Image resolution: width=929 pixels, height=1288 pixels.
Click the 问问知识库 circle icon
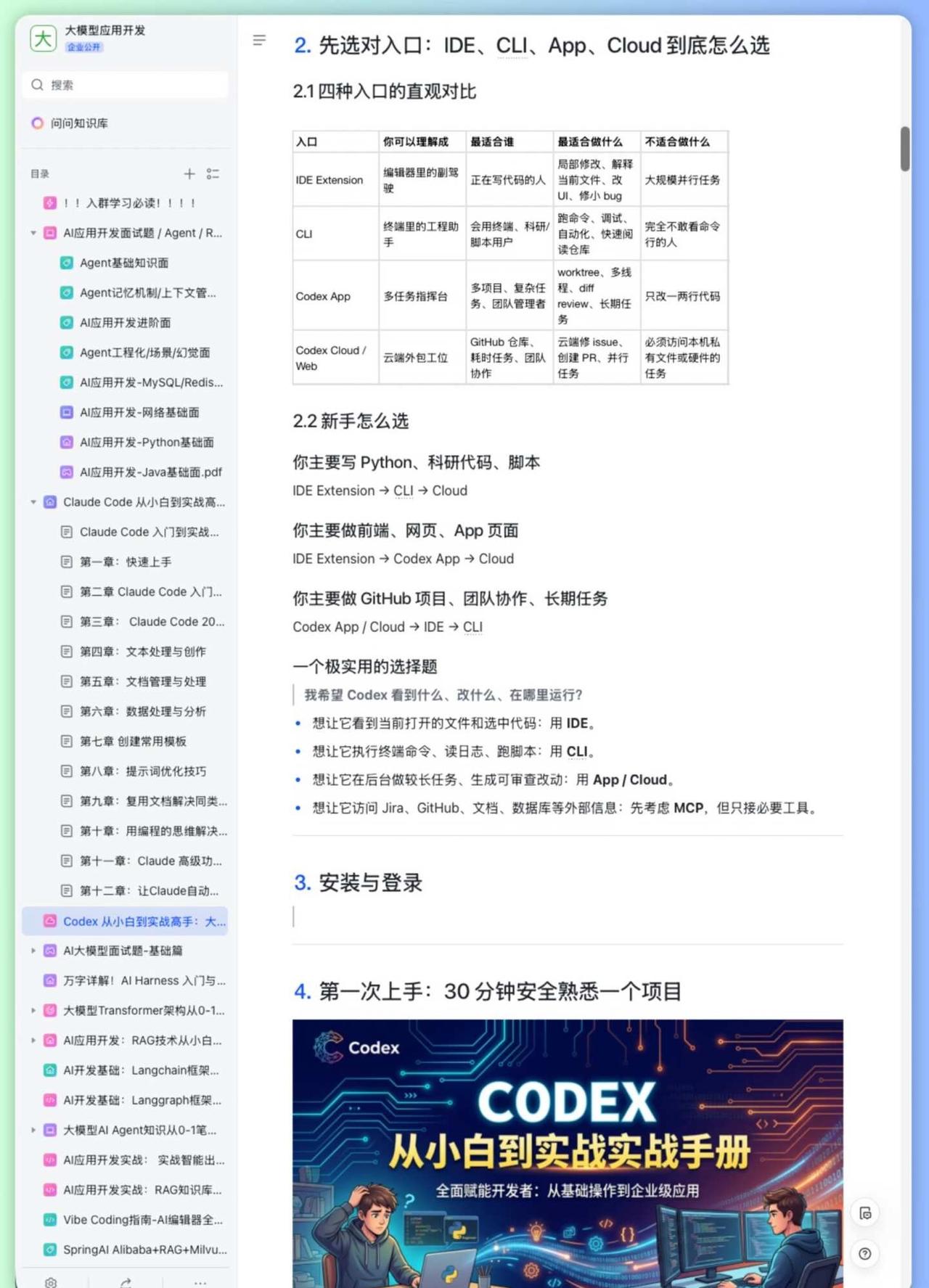(37, 123)
